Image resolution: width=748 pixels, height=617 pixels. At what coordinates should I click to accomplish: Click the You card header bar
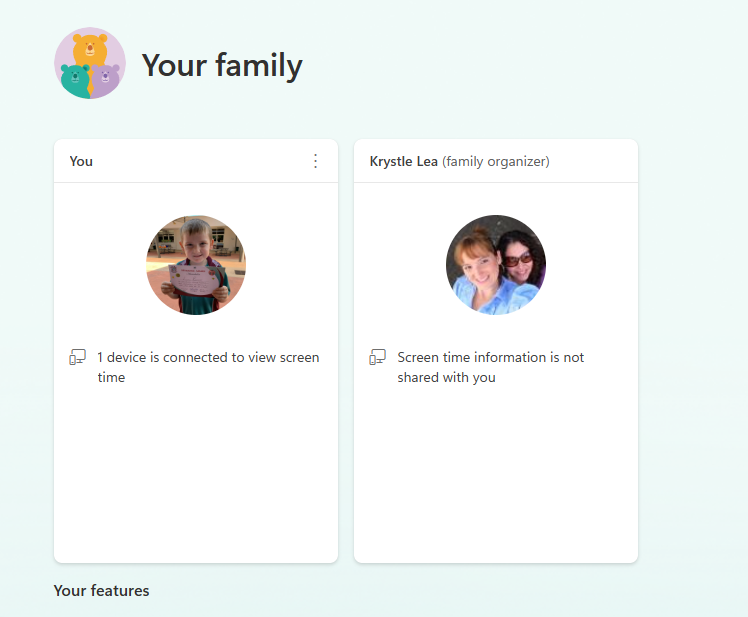tap(196, 161)
